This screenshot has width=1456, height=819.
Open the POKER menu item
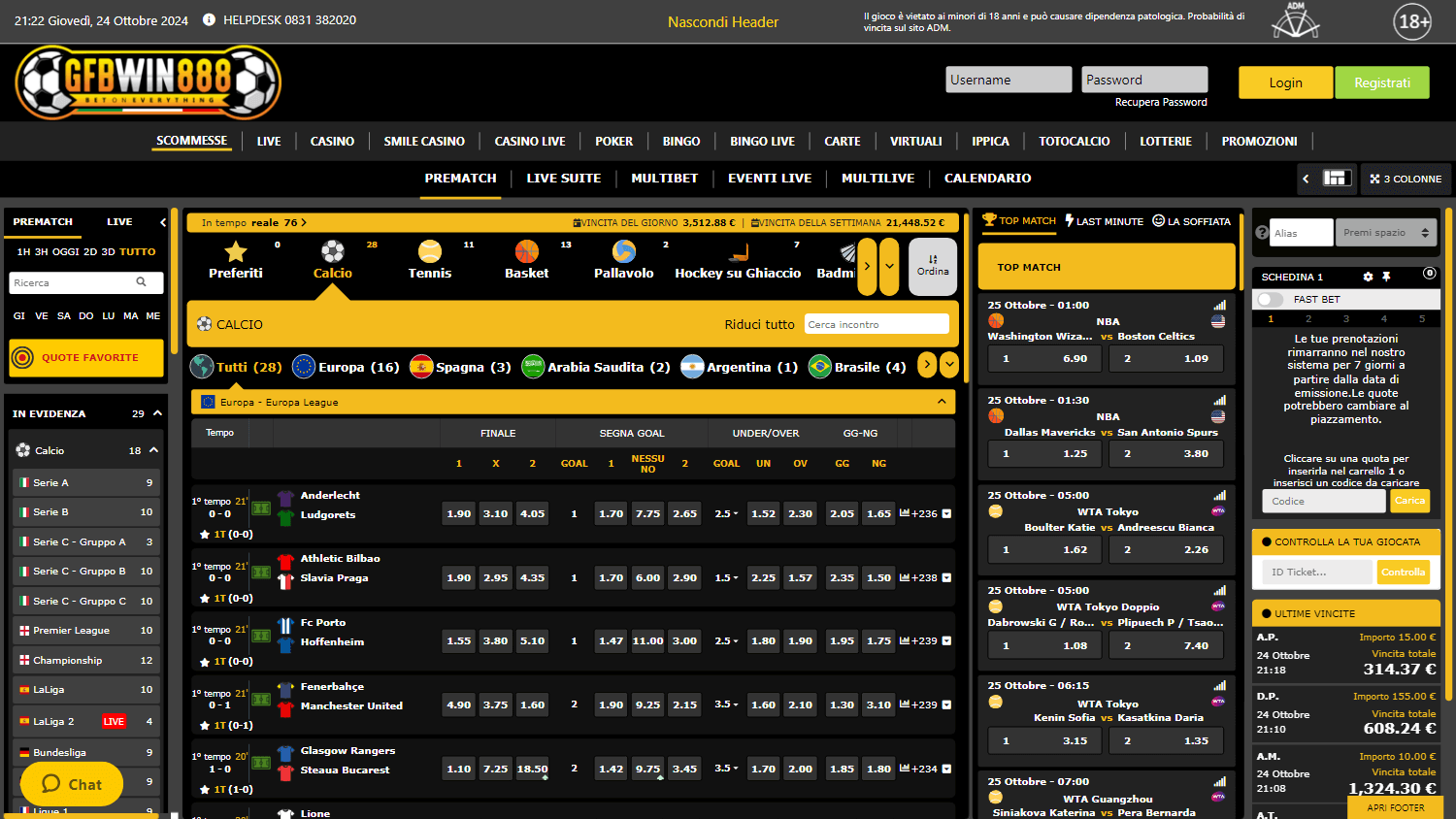click(613, 141)
